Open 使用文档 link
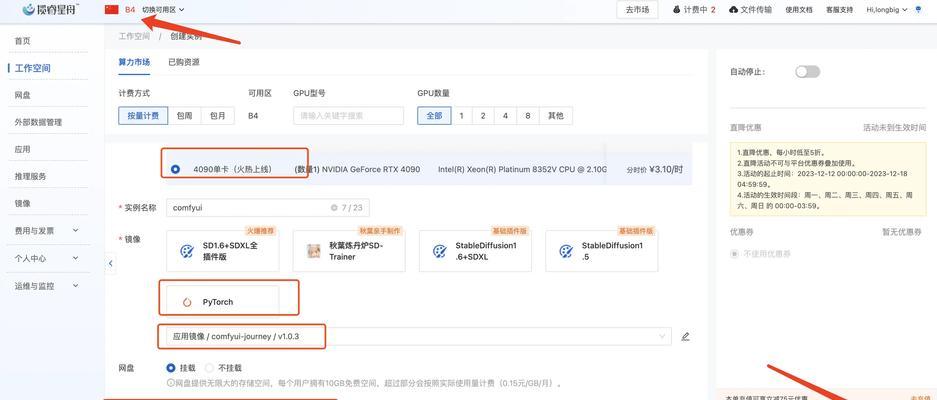This screenshot has height=400, width=937. pos(799,10)
